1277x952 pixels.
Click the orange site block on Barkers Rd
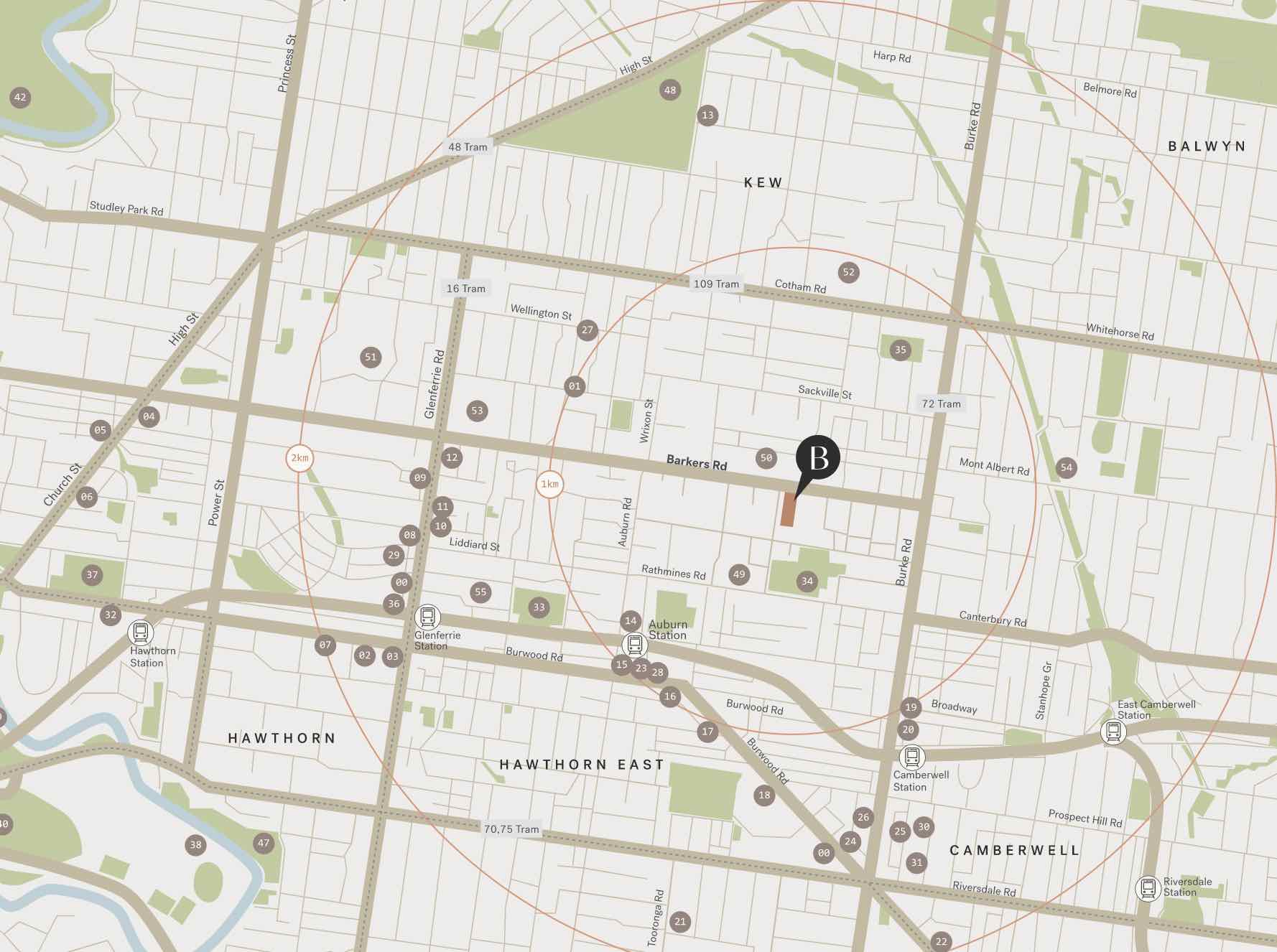click(789, 510)
